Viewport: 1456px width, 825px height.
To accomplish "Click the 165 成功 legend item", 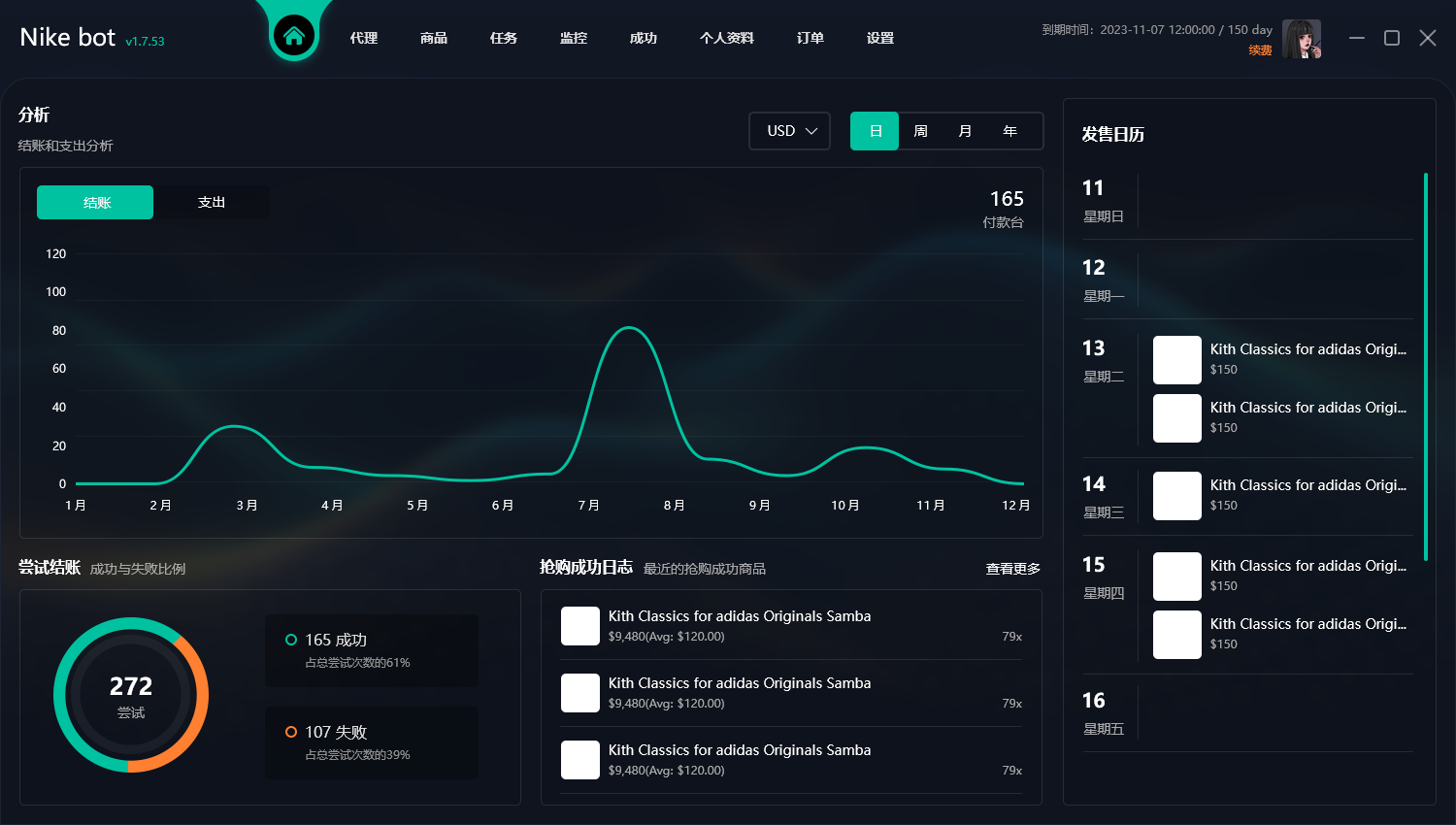I will [x=372, y=650].
